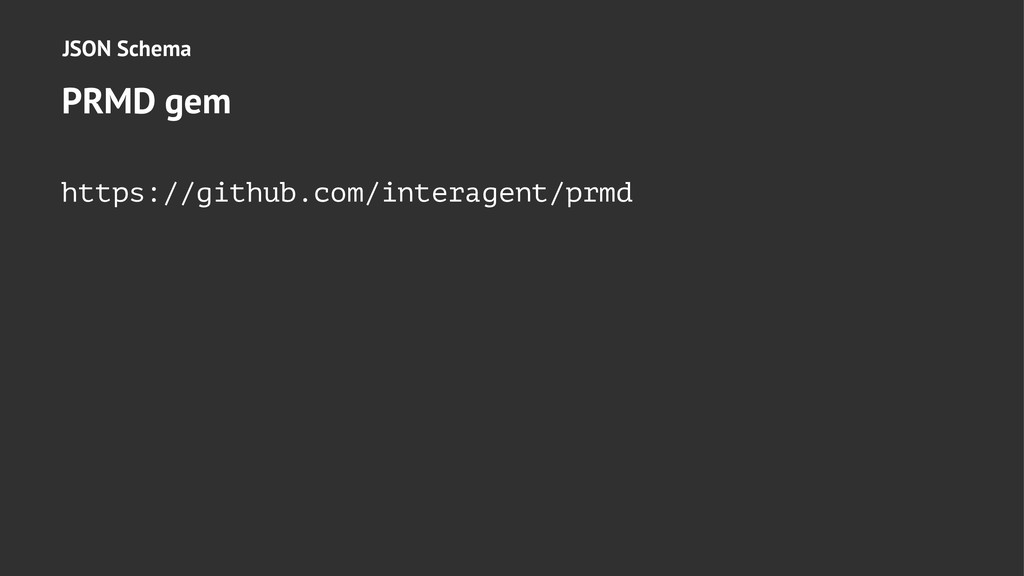Click the word 'gem' in the title
This screenshot has width=1024, height=576.
click(198, 103)
